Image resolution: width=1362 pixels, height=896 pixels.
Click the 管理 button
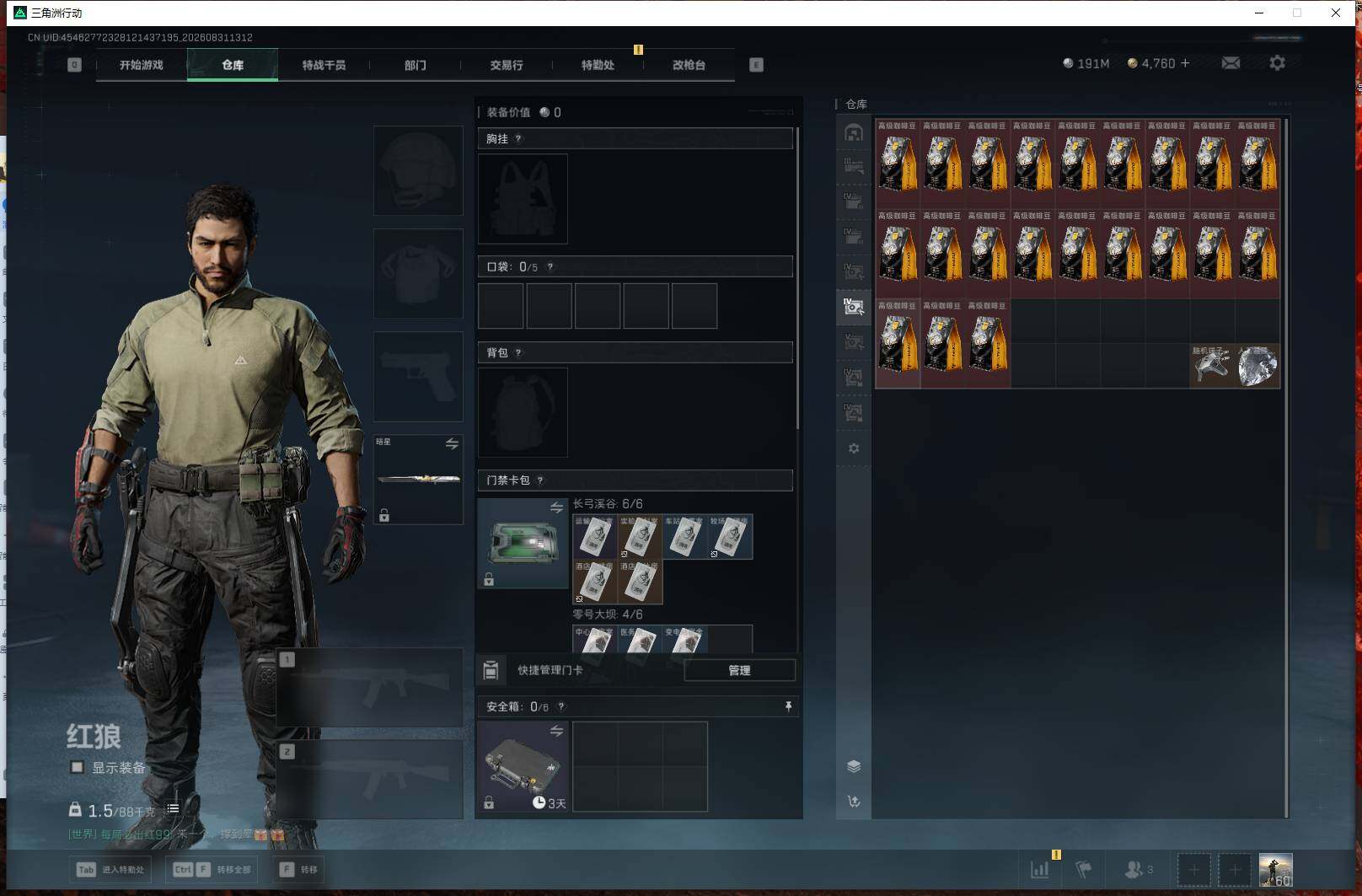pyautogui.click(x=739, y=670)
